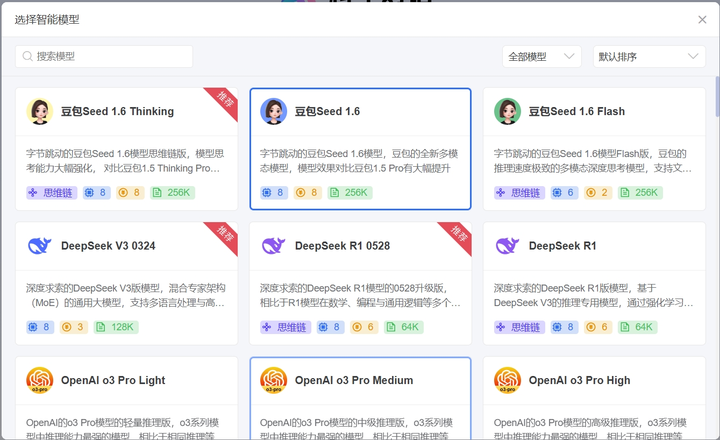Click orange coin badge 8 on 豆包Seed 1.6 card
This screenshot has width=720, height=440.
[308, 192]
